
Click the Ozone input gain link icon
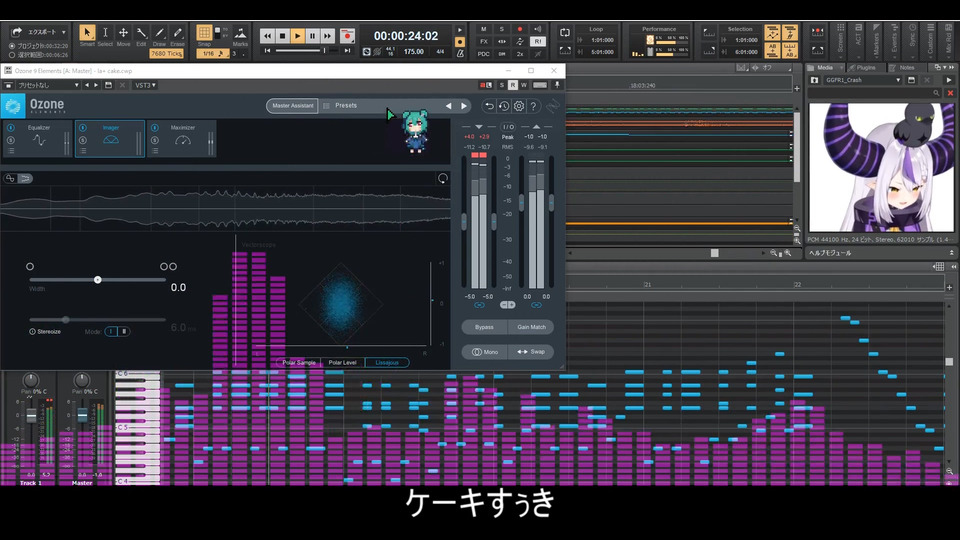[x=479, y=304]
